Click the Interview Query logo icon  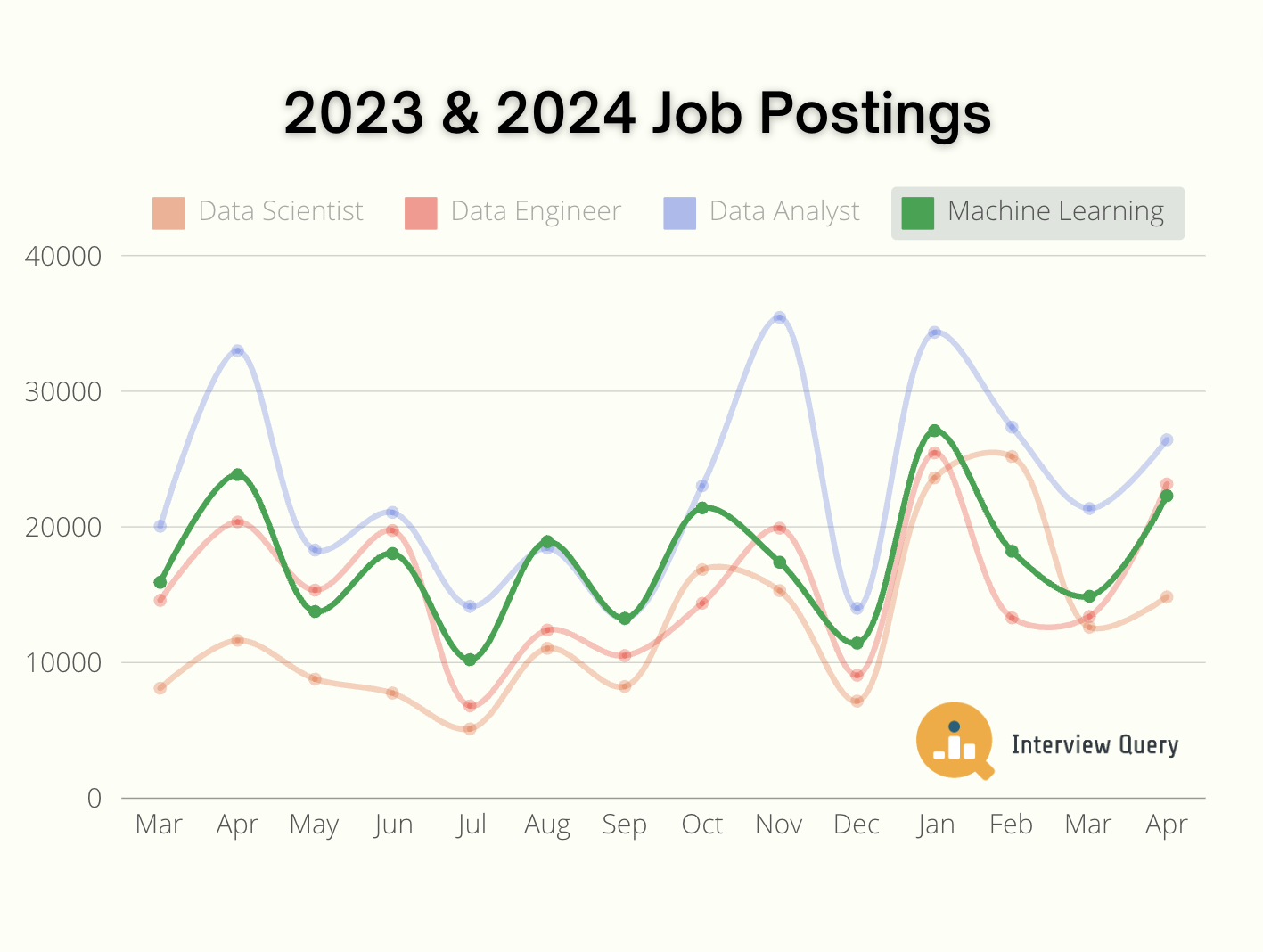[954, 741]
